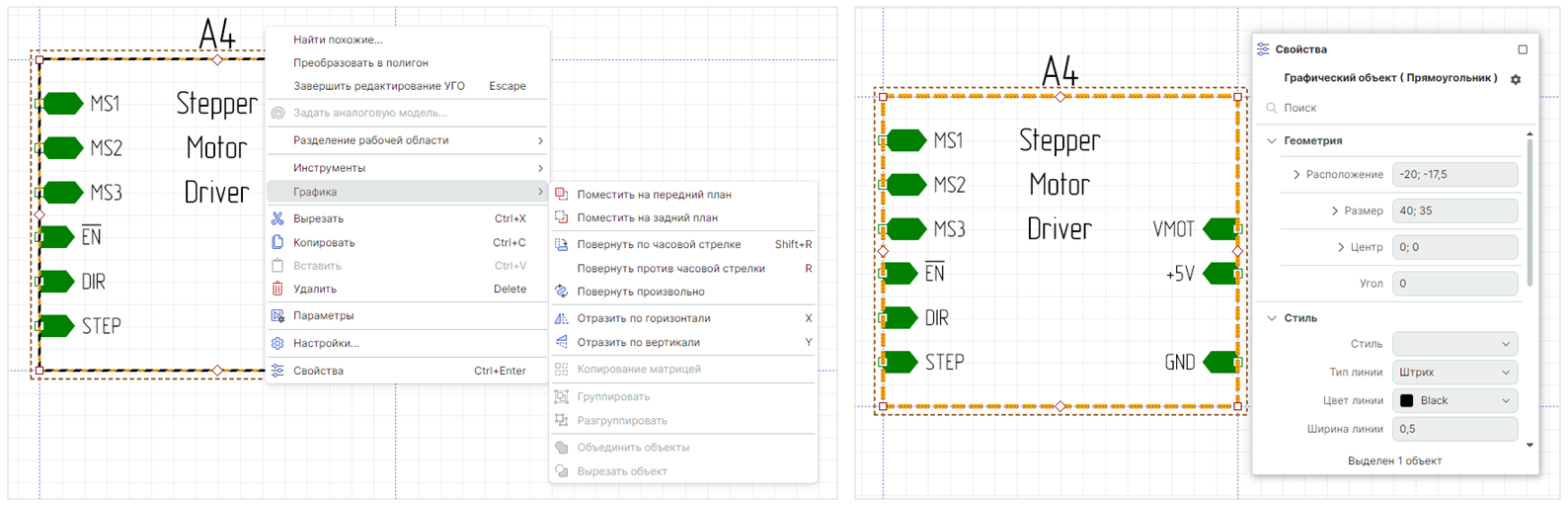Click the trash icon next to Удалить
This screenshot has height=506, width=1568.
tap(277, 289)
